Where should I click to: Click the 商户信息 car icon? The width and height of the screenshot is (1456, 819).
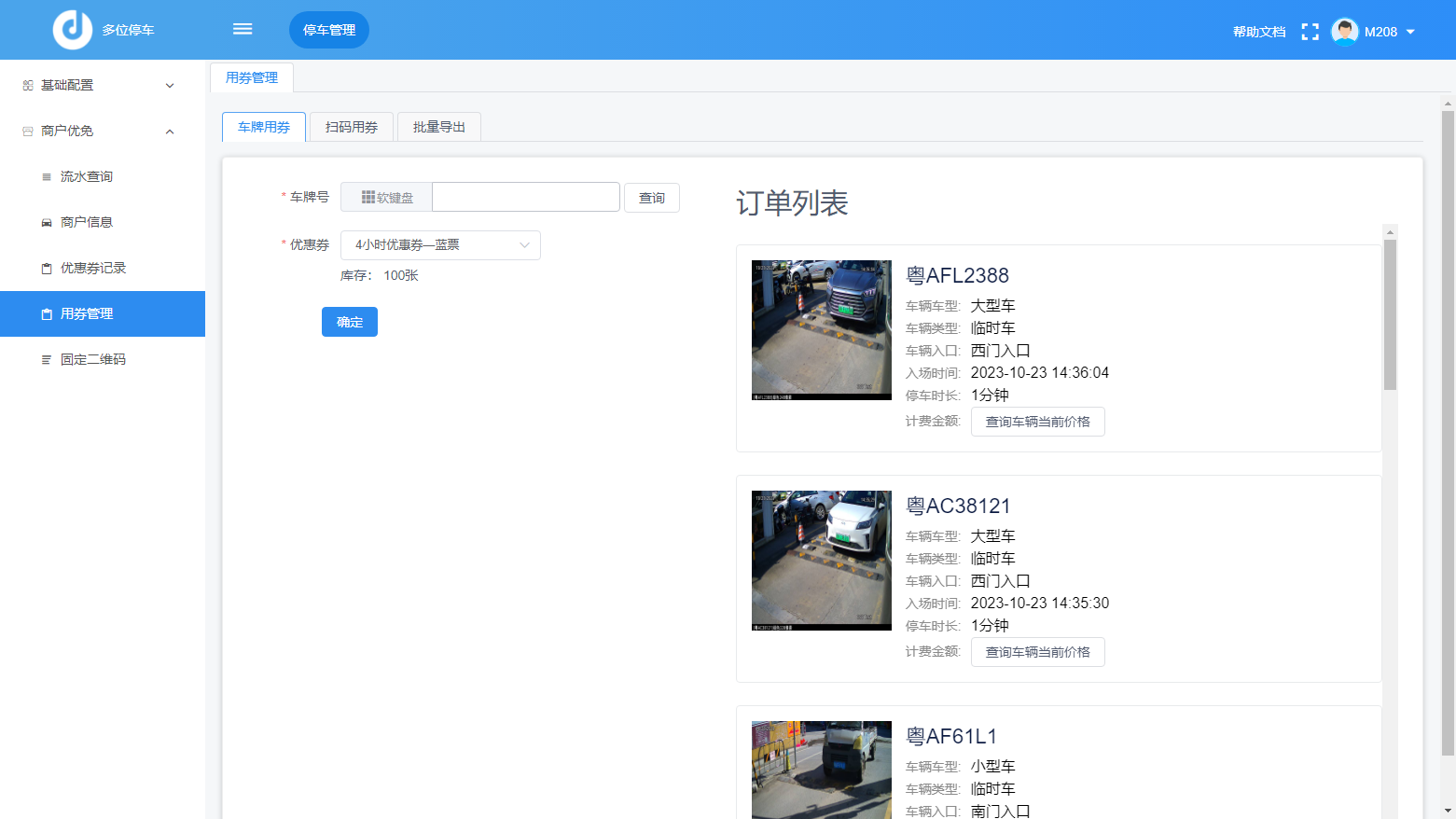47,222
